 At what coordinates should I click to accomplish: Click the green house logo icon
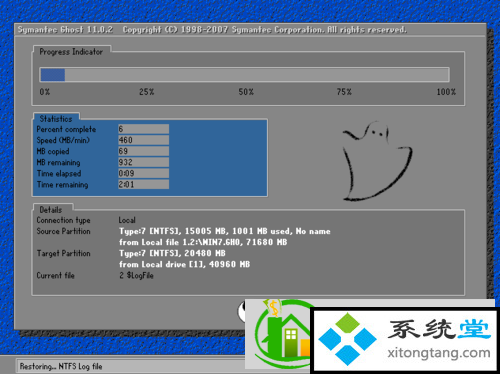point(282,334)
